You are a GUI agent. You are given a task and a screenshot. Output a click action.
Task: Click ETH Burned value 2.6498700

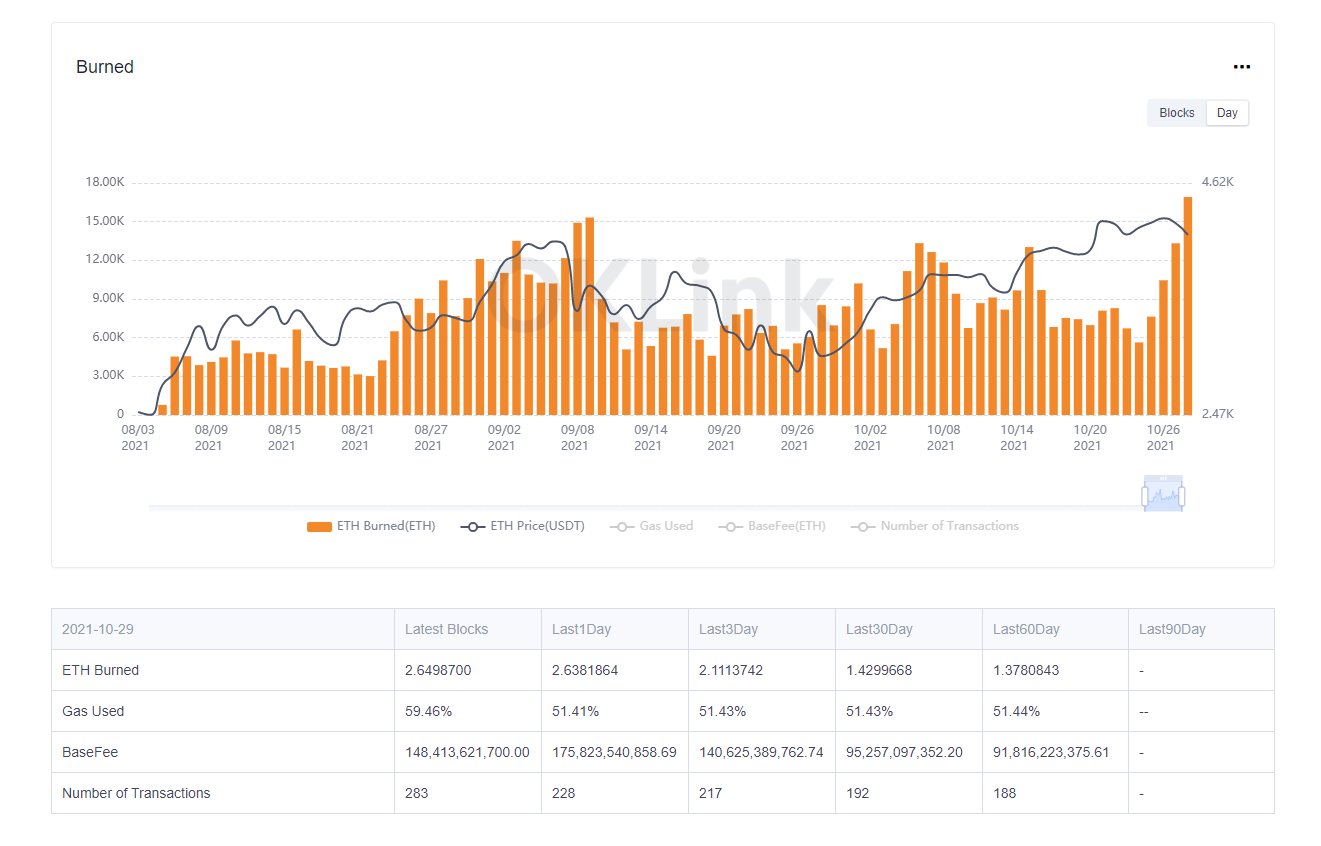point(438,670)
